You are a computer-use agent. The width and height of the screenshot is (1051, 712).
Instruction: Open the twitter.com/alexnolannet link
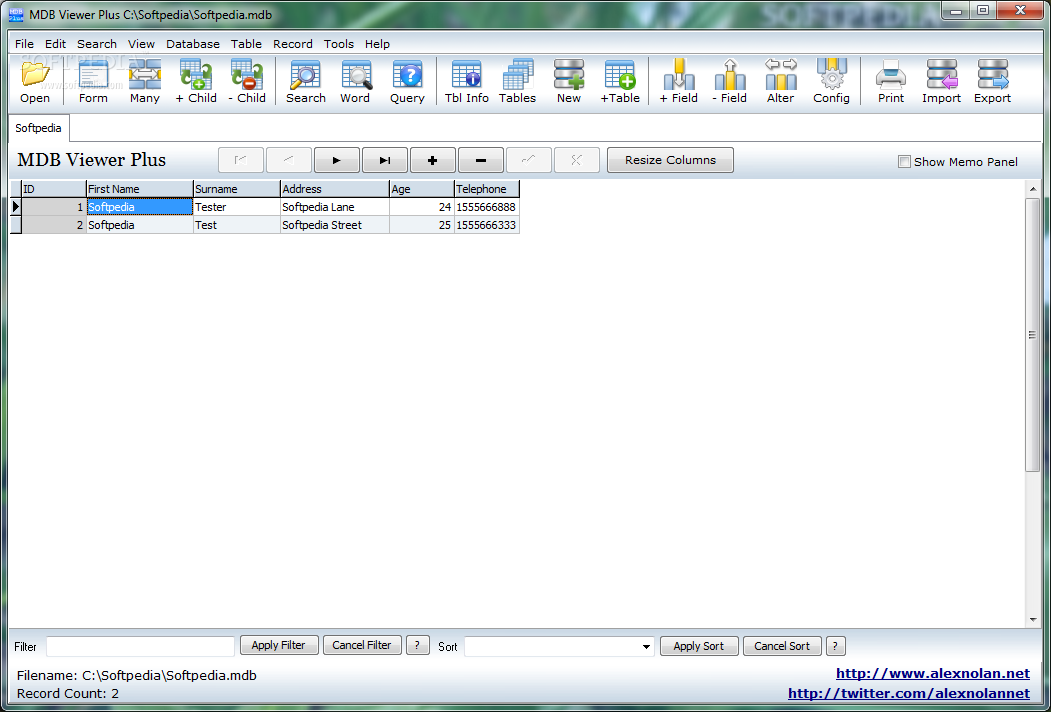coord(909,694)
